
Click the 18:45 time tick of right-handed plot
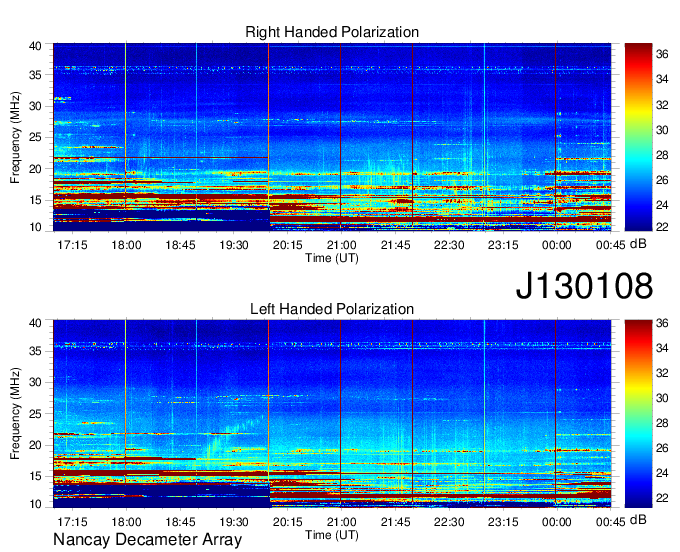(180, 245)
